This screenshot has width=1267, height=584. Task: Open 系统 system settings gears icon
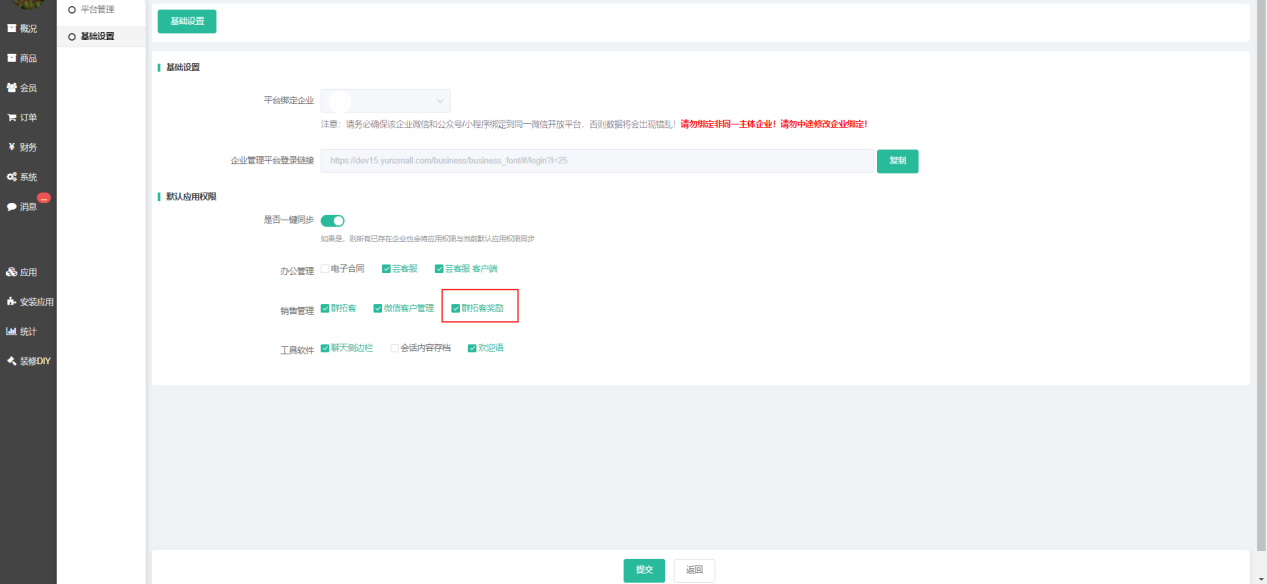coord(12,177)
